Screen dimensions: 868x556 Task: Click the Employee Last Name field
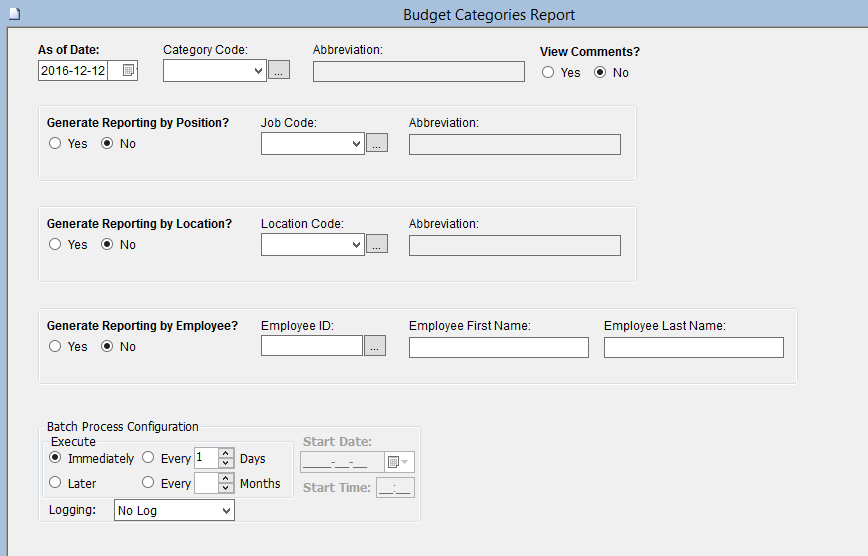tap(693, 347)
